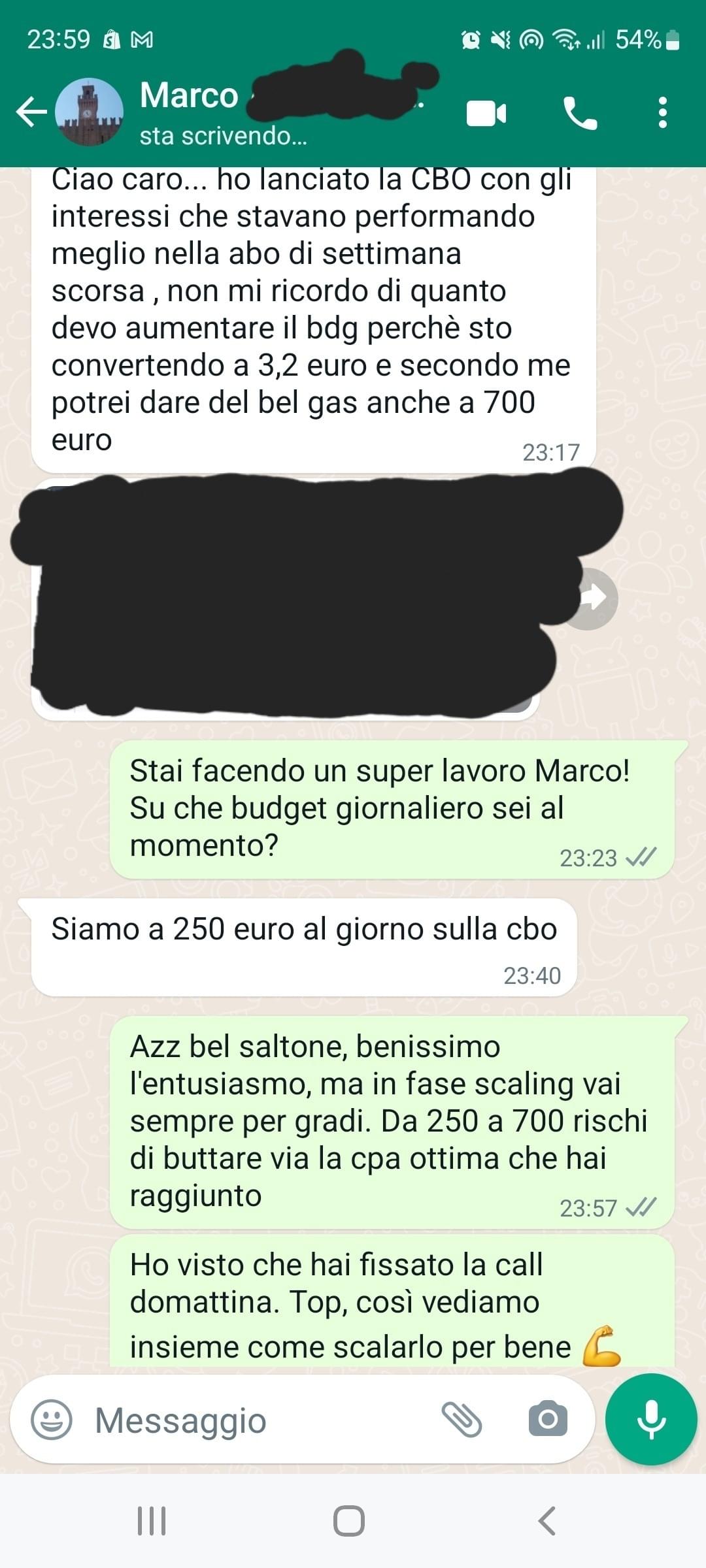
Task: Open contact info via Marco's name
Action: pyautogui.click(x=190, y=95)
